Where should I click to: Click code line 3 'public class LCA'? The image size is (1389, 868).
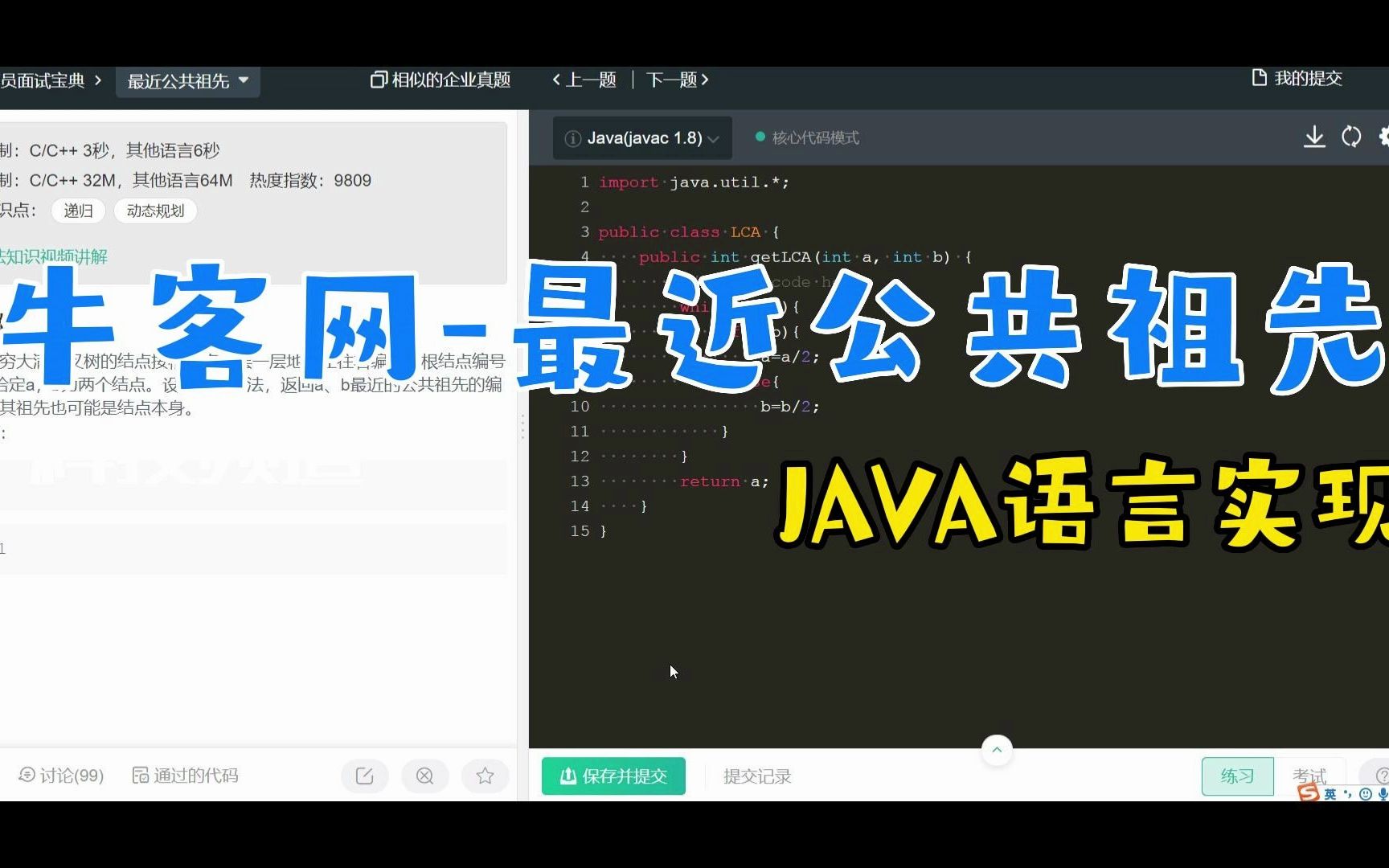point(688,232)
